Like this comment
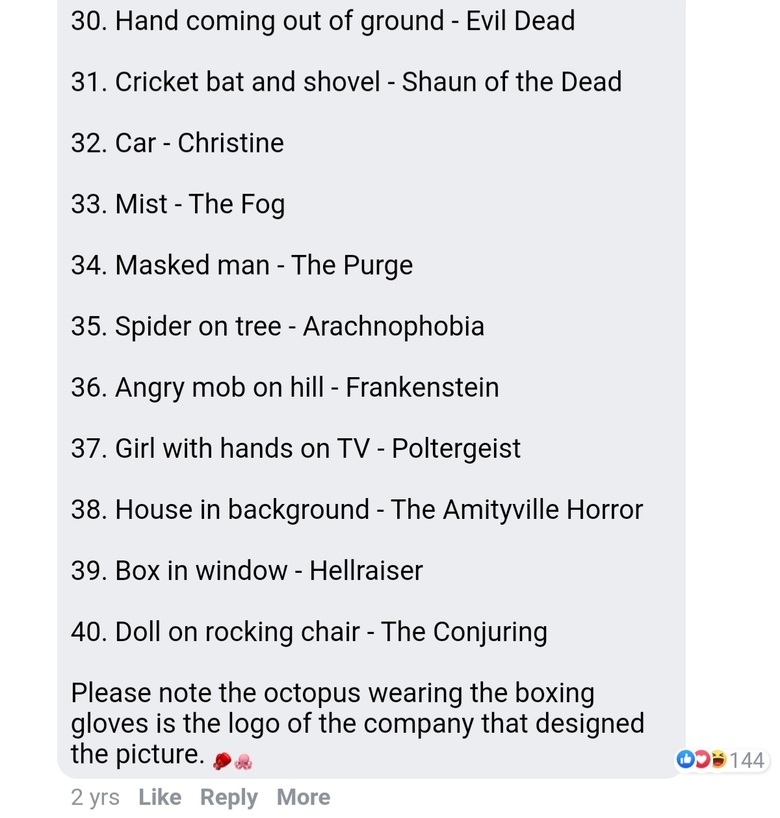 coord(160,797)
